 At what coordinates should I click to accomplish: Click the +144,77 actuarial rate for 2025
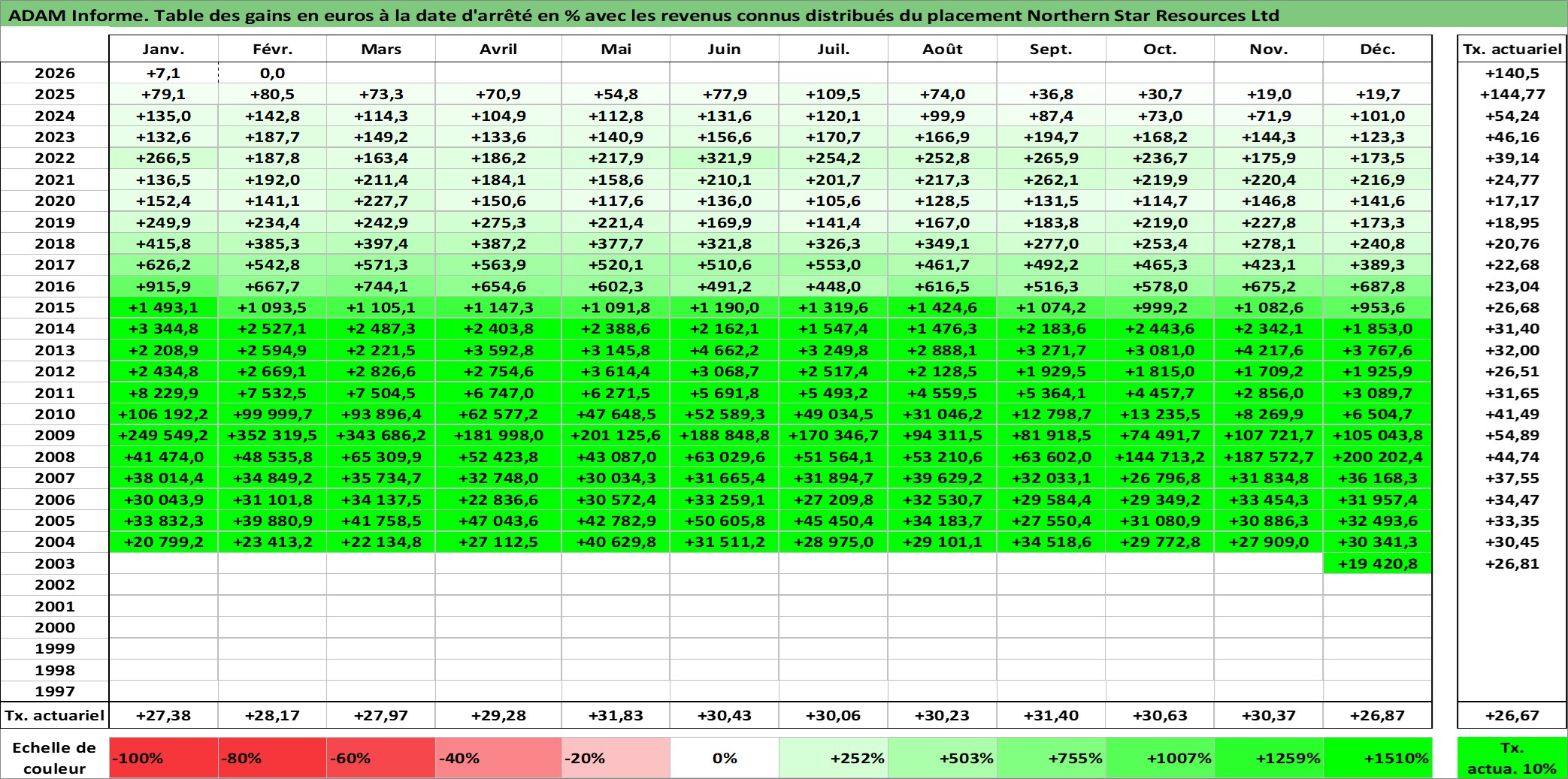tap(1512, 94)
